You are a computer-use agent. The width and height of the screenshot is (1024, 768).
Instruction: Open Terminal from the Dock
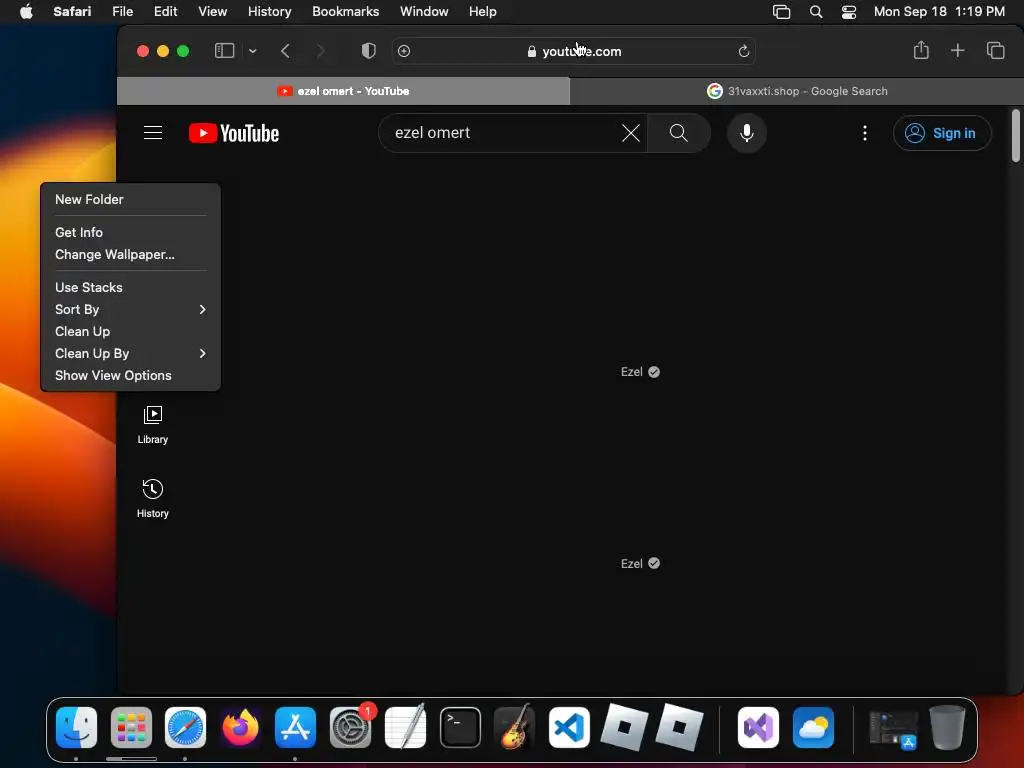click(x=460, y=728)
